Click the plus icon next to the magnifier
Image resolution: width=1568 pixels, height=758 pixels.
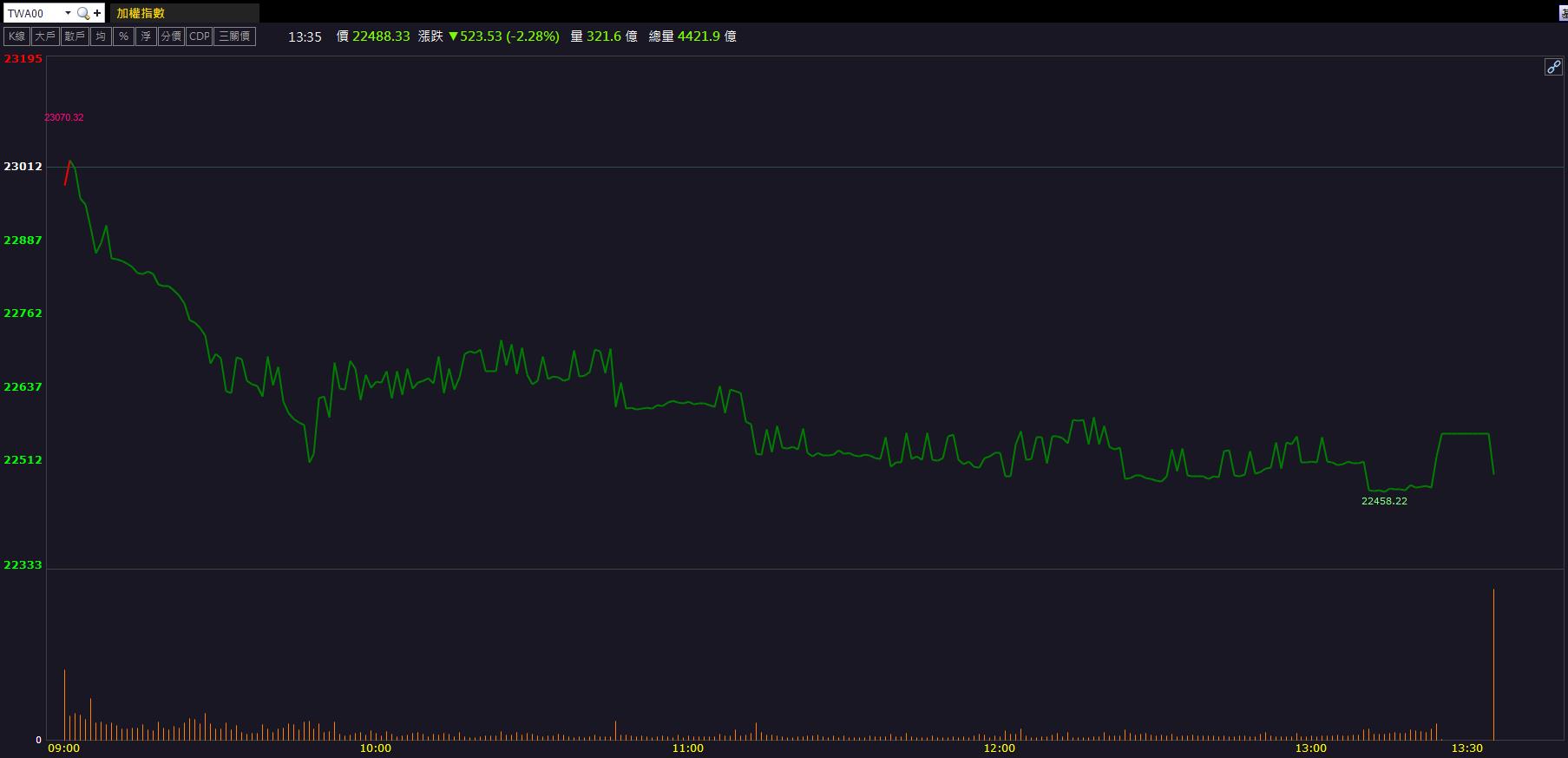[97, 13]
